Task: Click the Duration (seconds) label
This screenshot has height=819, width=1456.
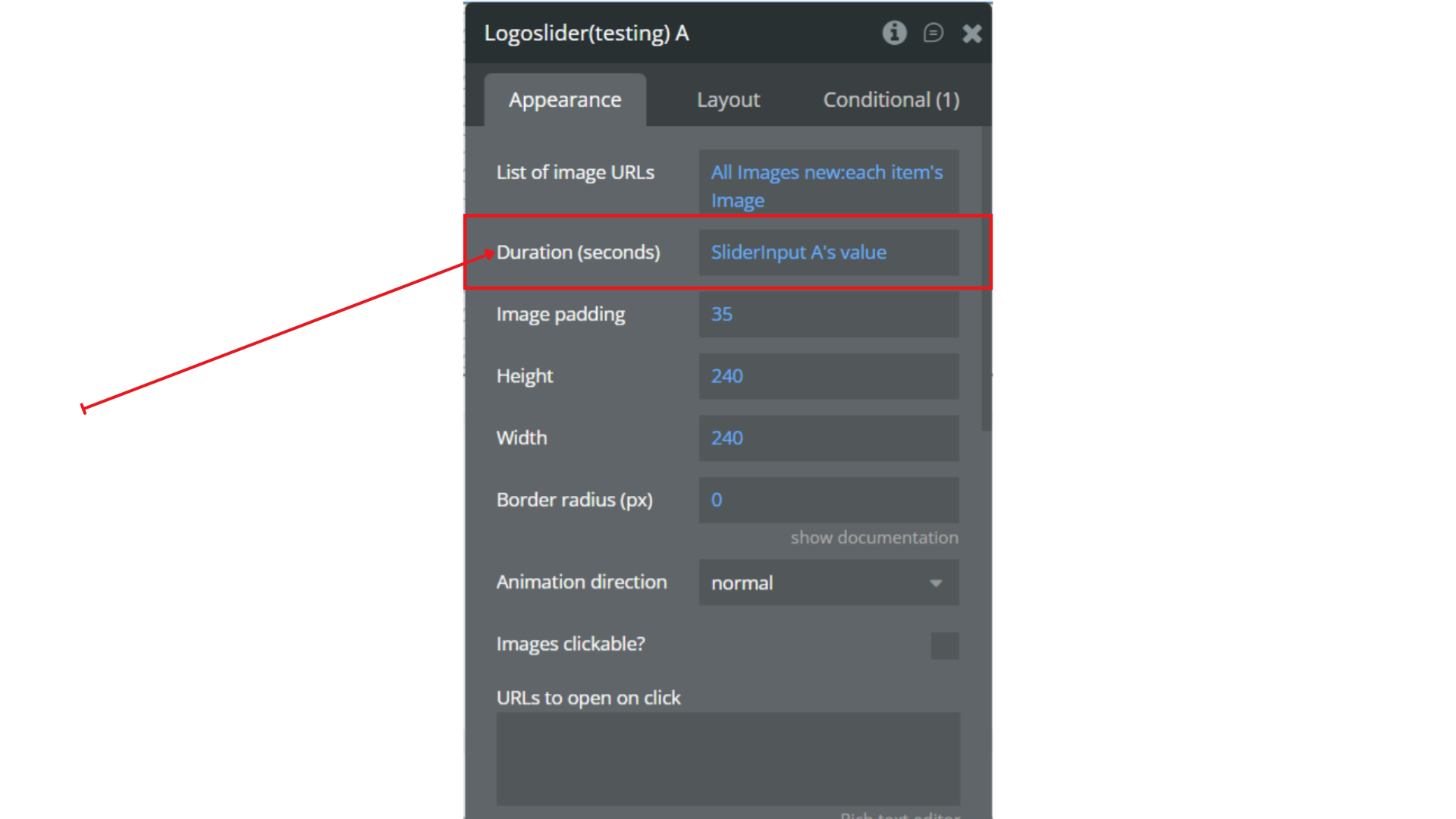Action: (578, 253)
